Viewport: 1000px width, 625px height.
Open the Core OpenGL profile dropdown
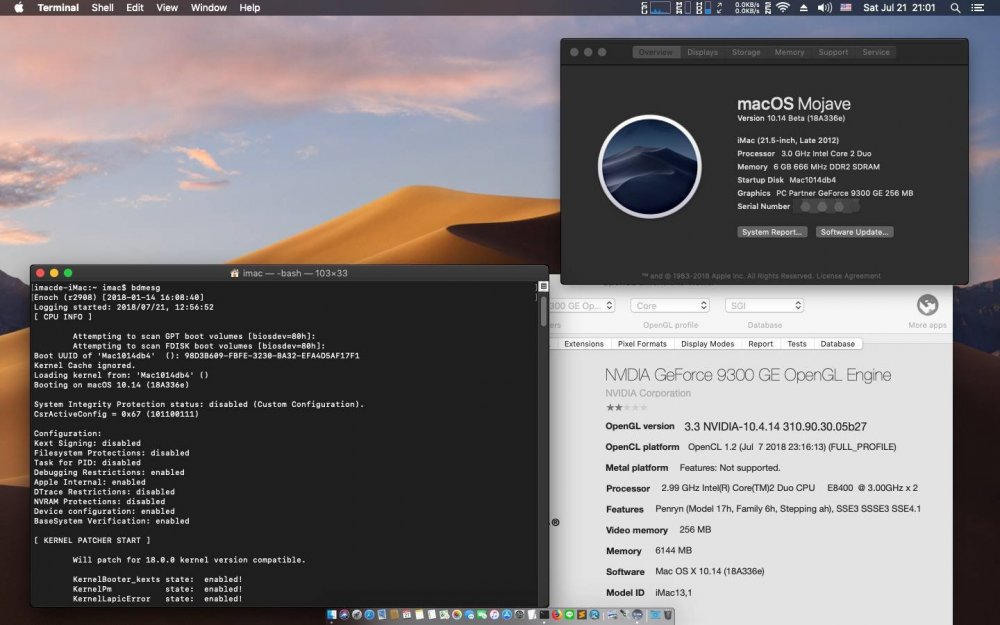coord(670,305)
